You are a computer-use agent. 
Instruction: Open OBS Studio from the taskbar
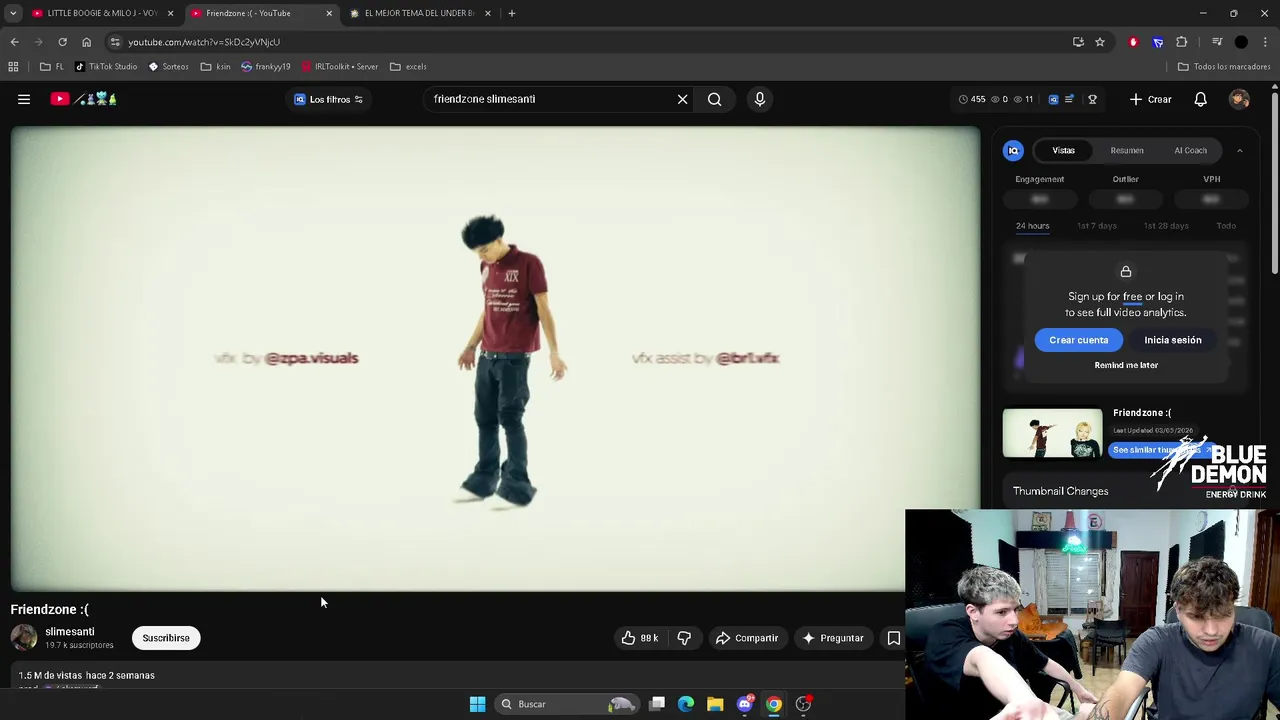(803, 704)
